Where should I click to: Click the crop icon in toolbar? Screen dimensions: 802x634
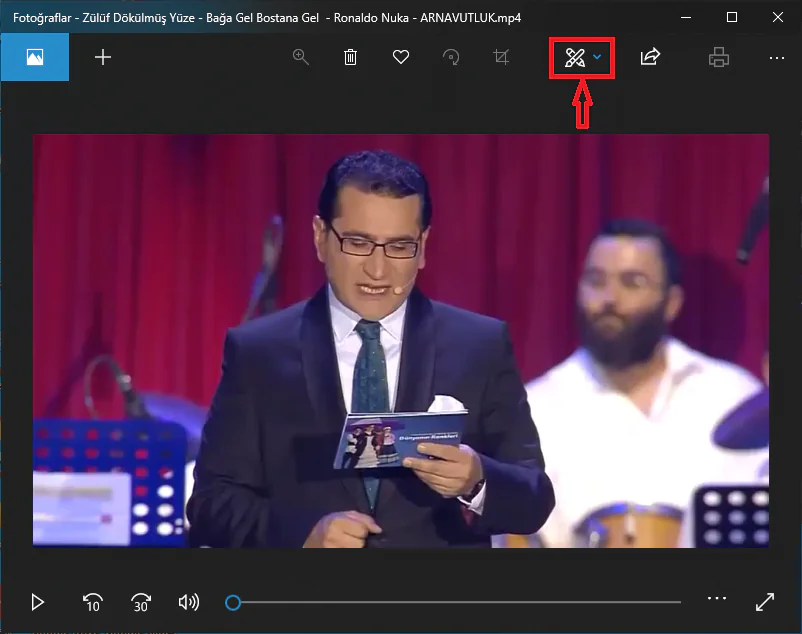(x=501, y=57)
